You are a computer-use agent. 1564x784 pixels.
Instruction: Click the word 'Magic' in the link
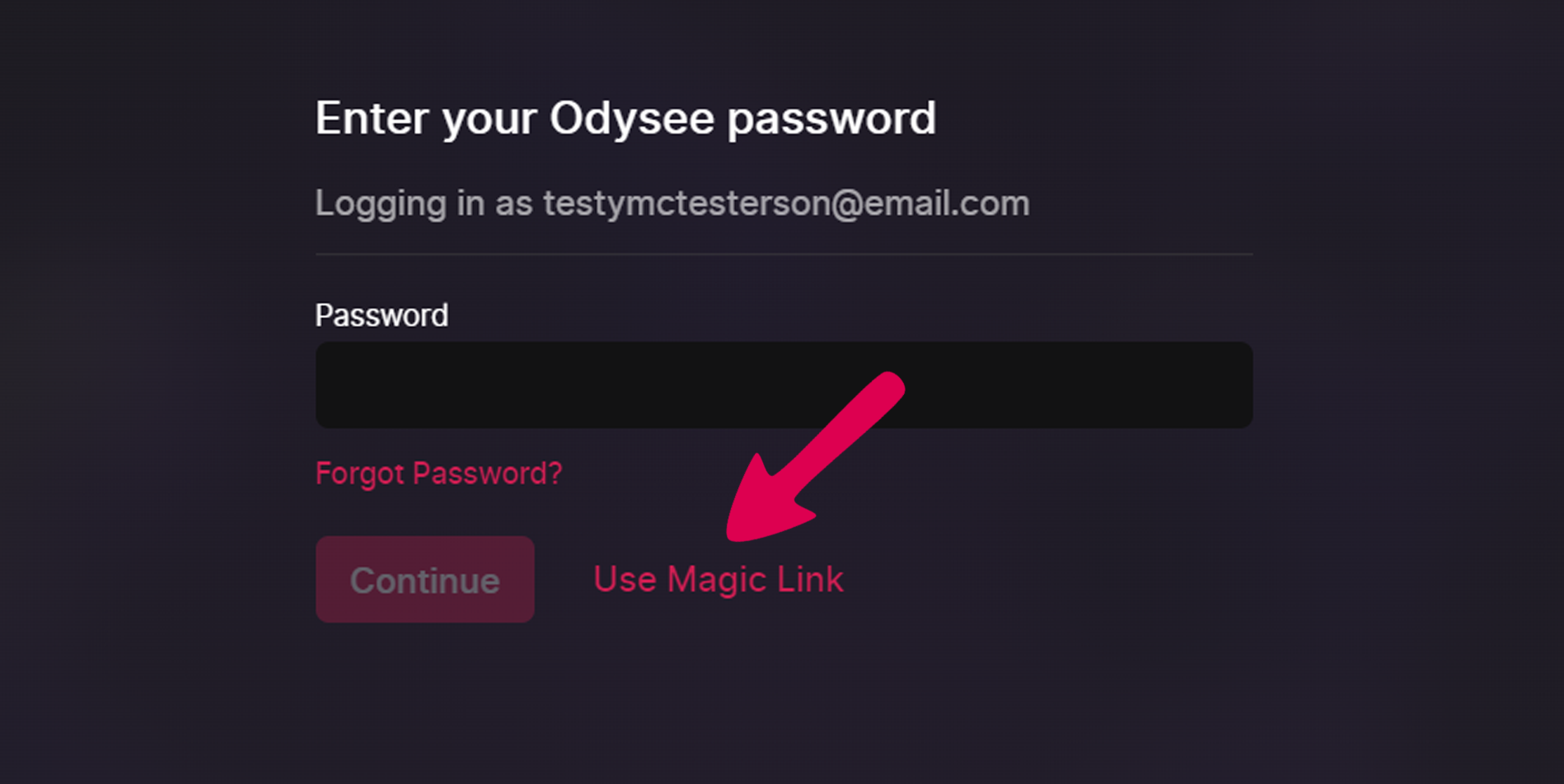[716, 580]
